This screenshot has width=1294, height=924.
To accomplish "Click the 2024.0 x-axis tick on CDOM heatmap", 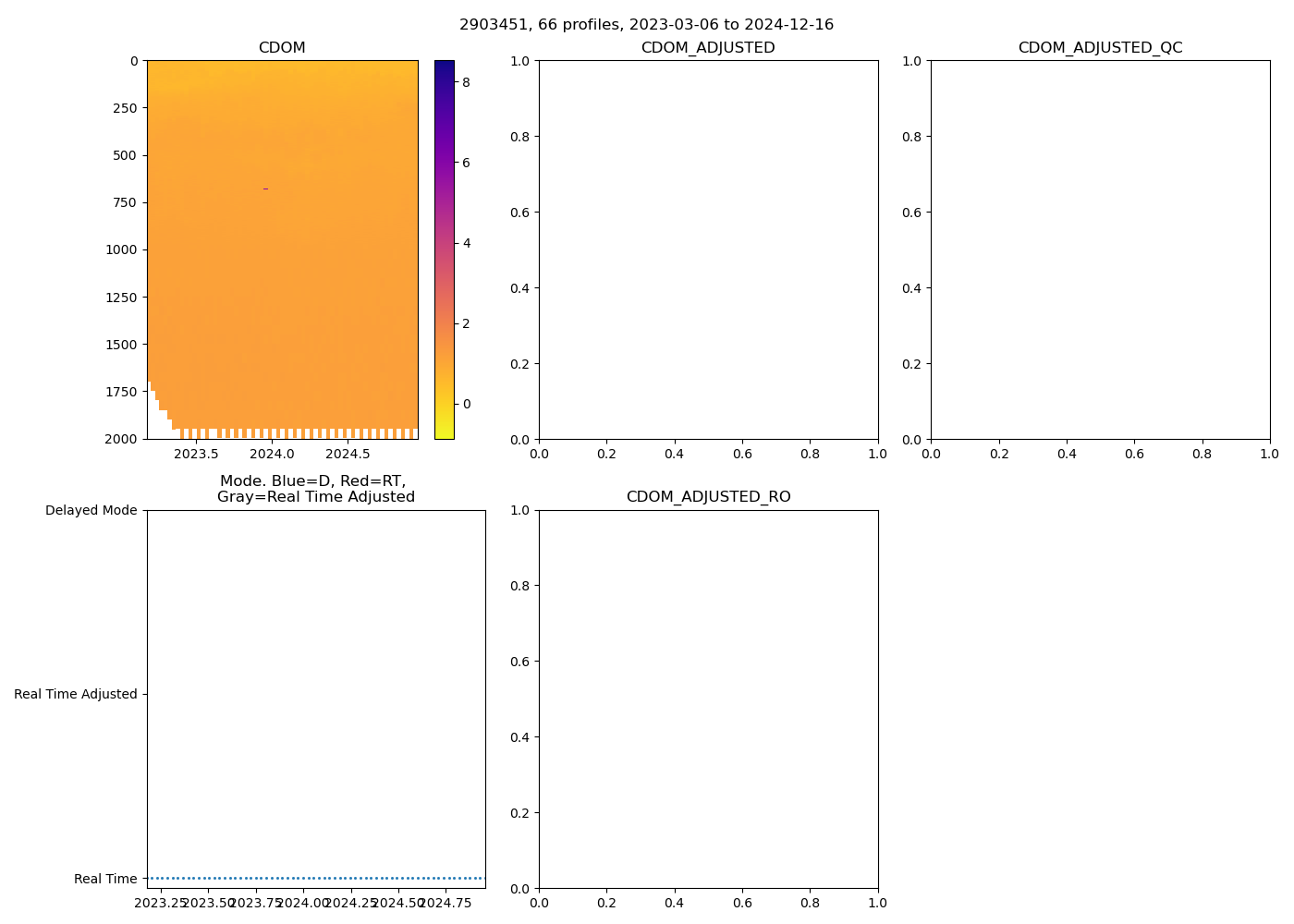I will pyautogui.click(x=272, y=455).
